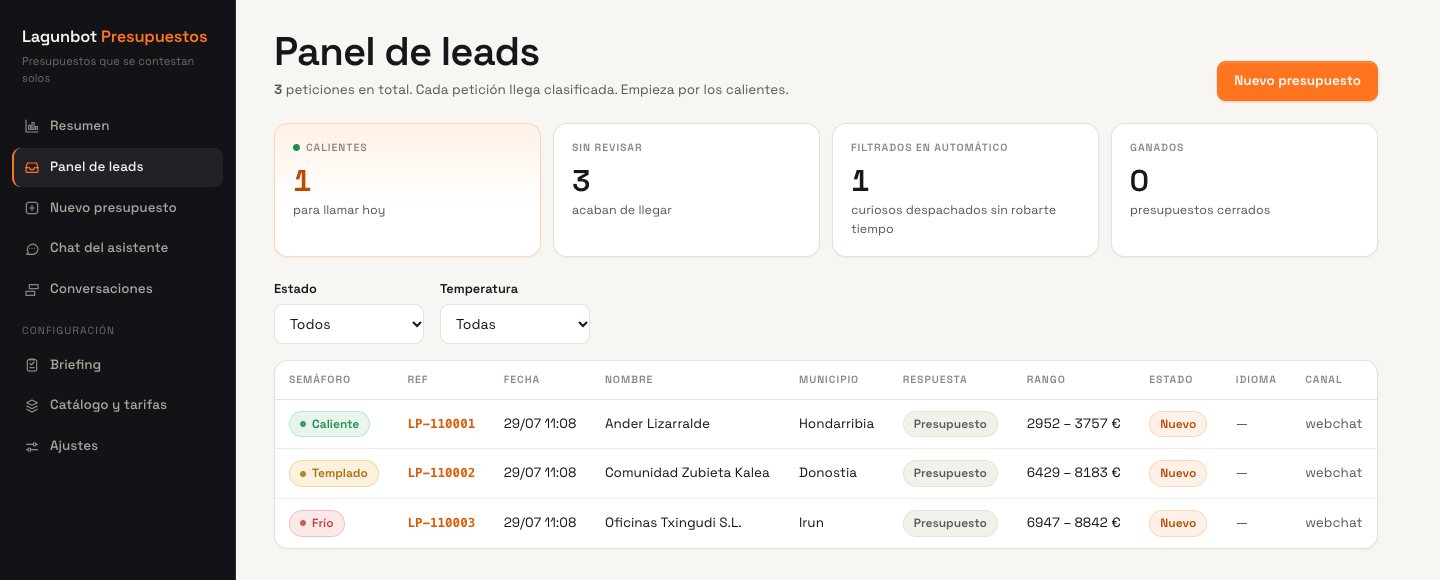This screenshot has height=580, width=1440.
Task: Click webchat in the Oficinas Txingudi row
Action: 1333,523
